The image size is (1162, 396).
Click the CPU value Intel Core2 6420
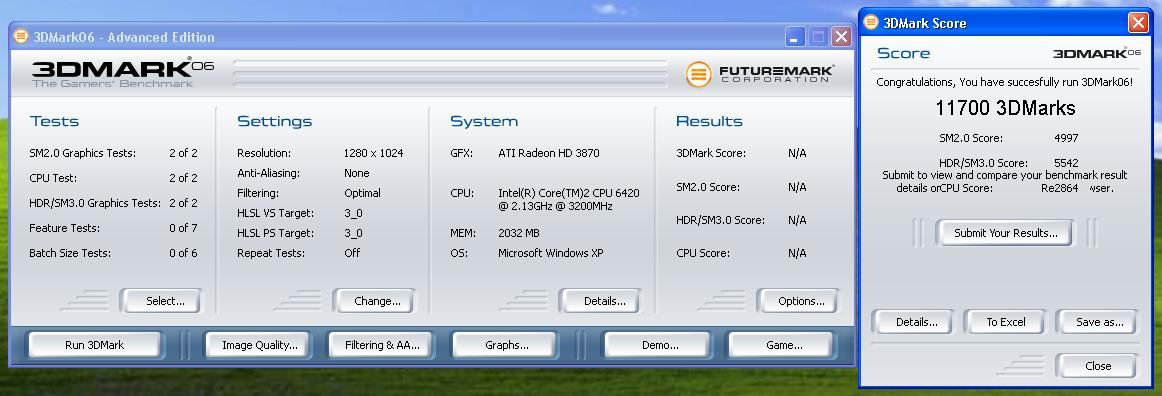point(568,199)
